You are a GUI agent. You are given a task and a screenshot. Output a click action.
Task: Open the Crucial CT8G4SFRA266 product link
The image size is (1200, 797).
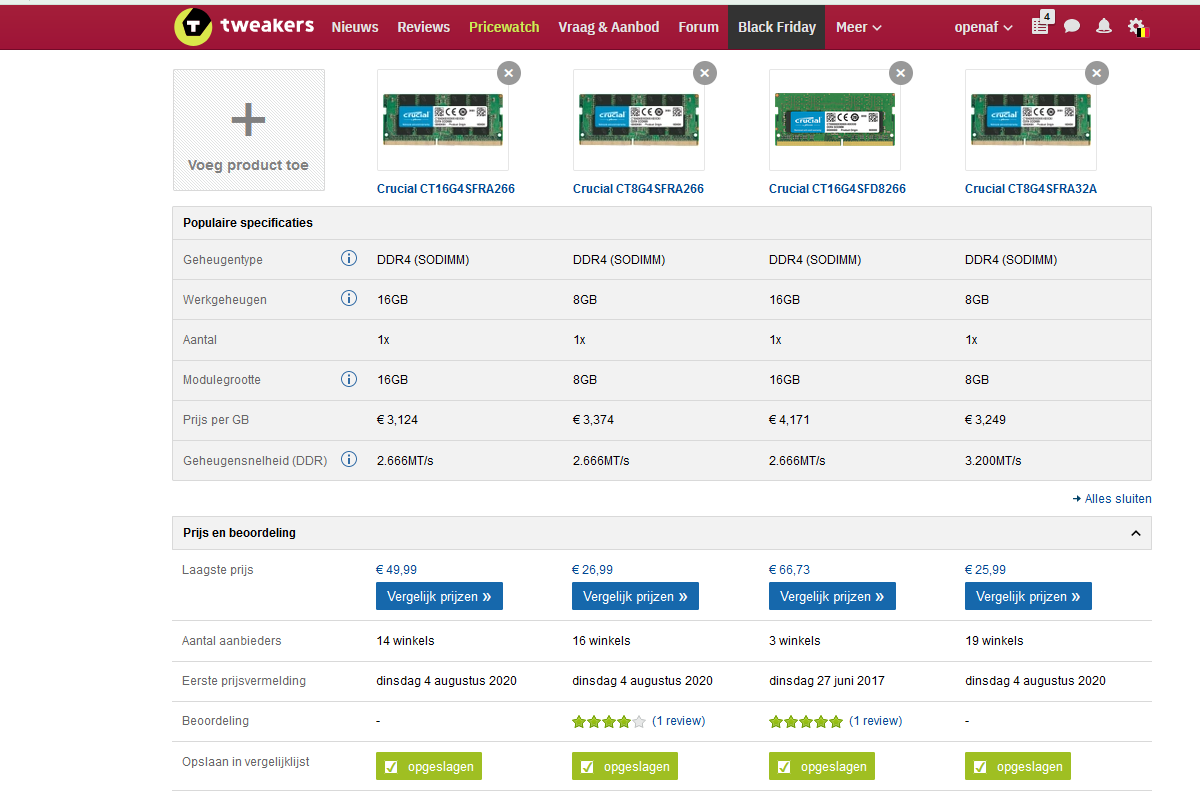coord(638,188)
